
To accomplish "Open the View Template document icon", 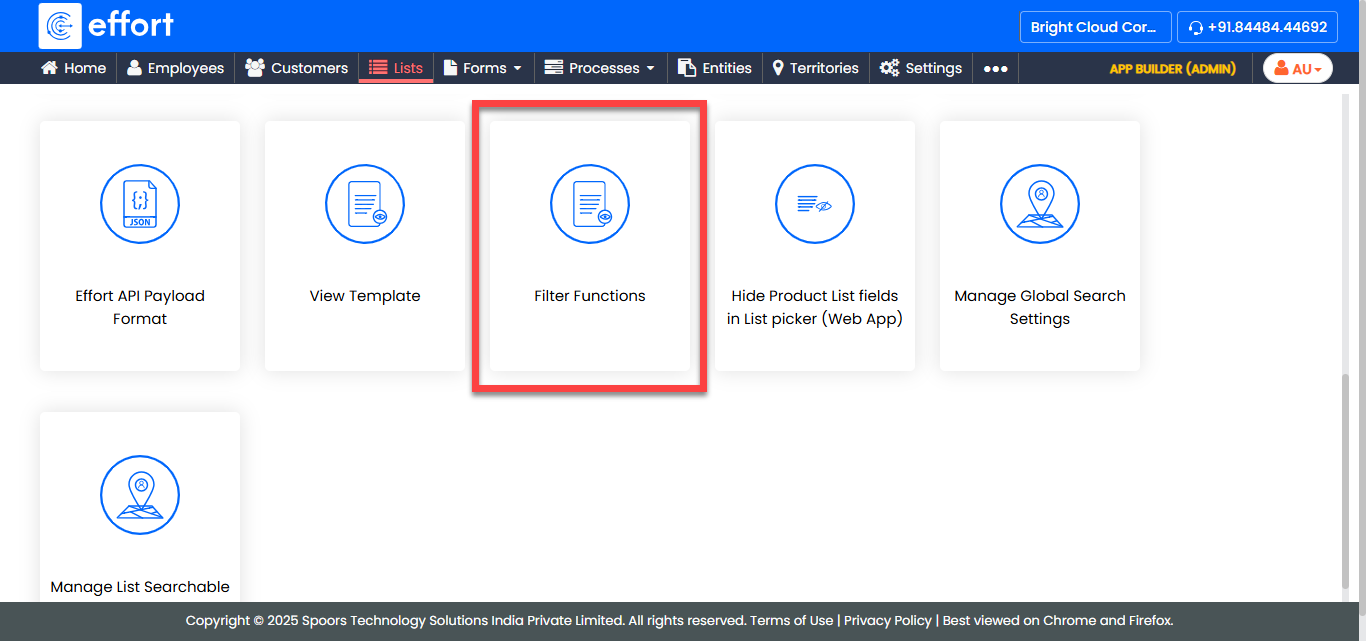I will click(365, 204).
